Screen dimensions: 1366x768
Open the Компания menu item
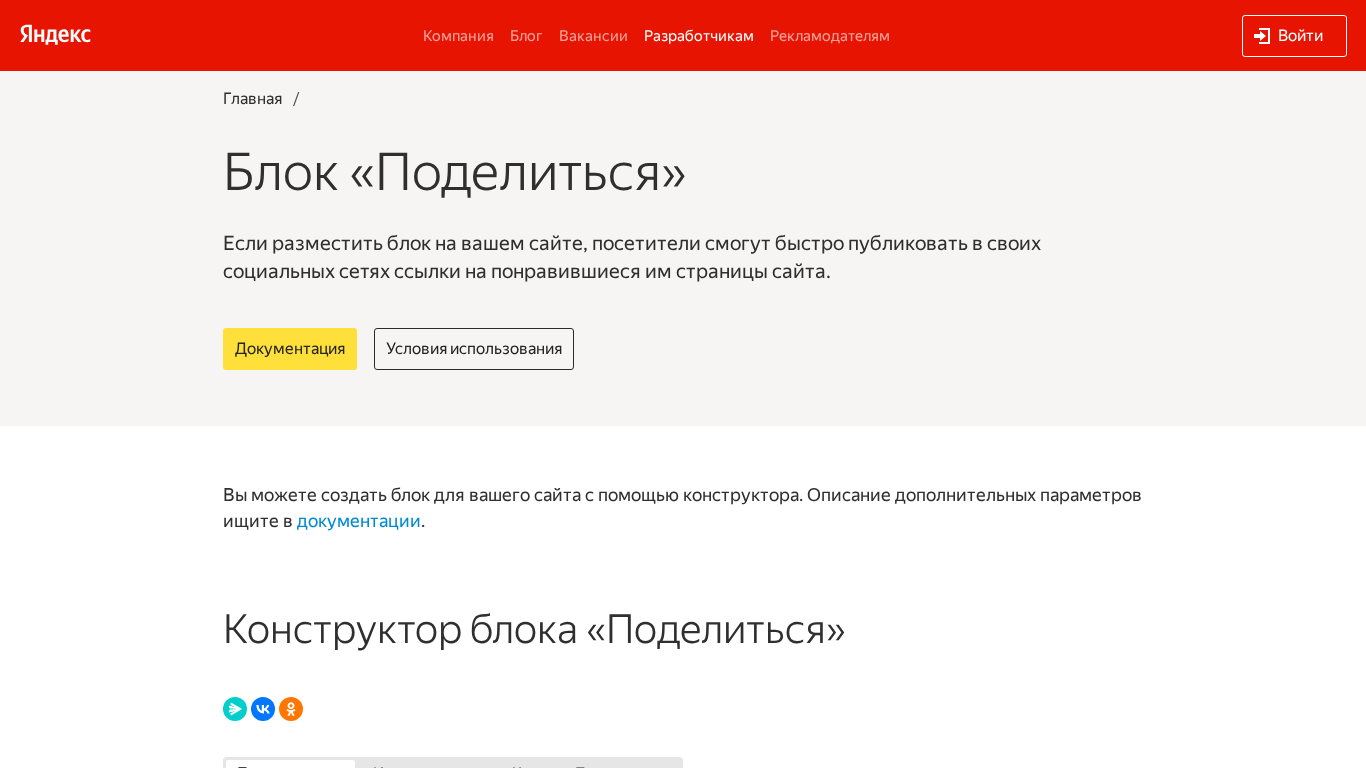(458, 36)
